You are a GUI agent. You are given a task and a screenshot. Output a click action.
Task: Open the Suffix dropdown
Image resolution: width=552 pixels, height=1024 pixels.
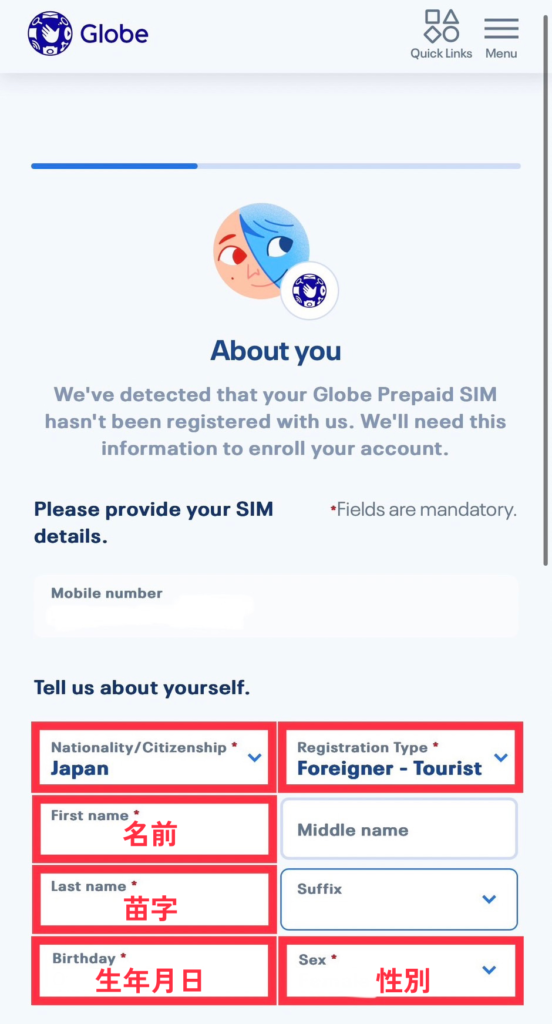point(399,899)
